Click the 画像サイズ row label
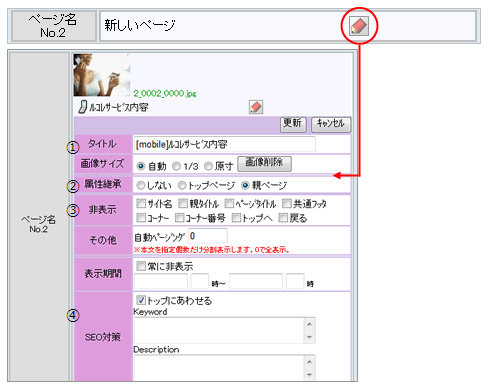The image size is (490, 390). pyautogui.click(x=102, y=163)
